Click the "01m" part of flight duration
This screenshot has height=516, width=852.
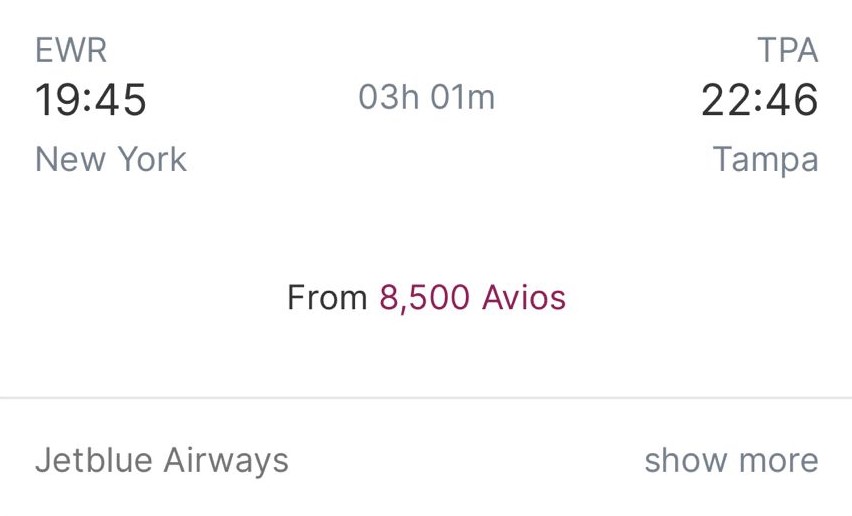click(463, 97)
